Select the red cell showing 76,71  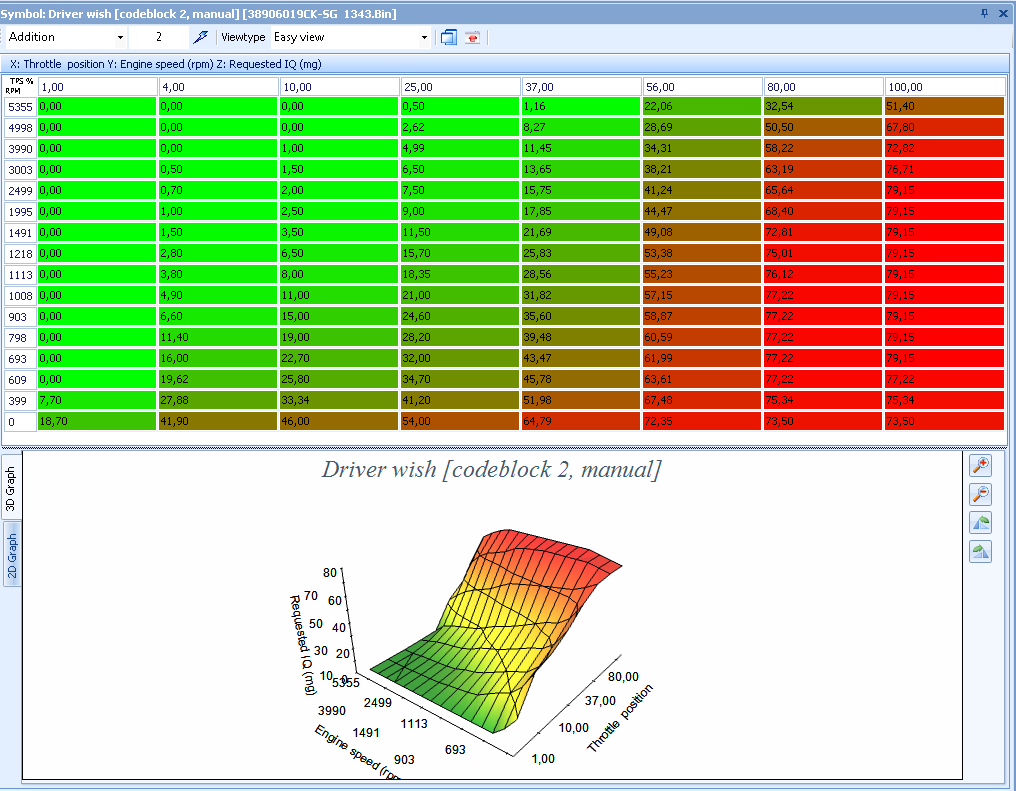[944, 169]
